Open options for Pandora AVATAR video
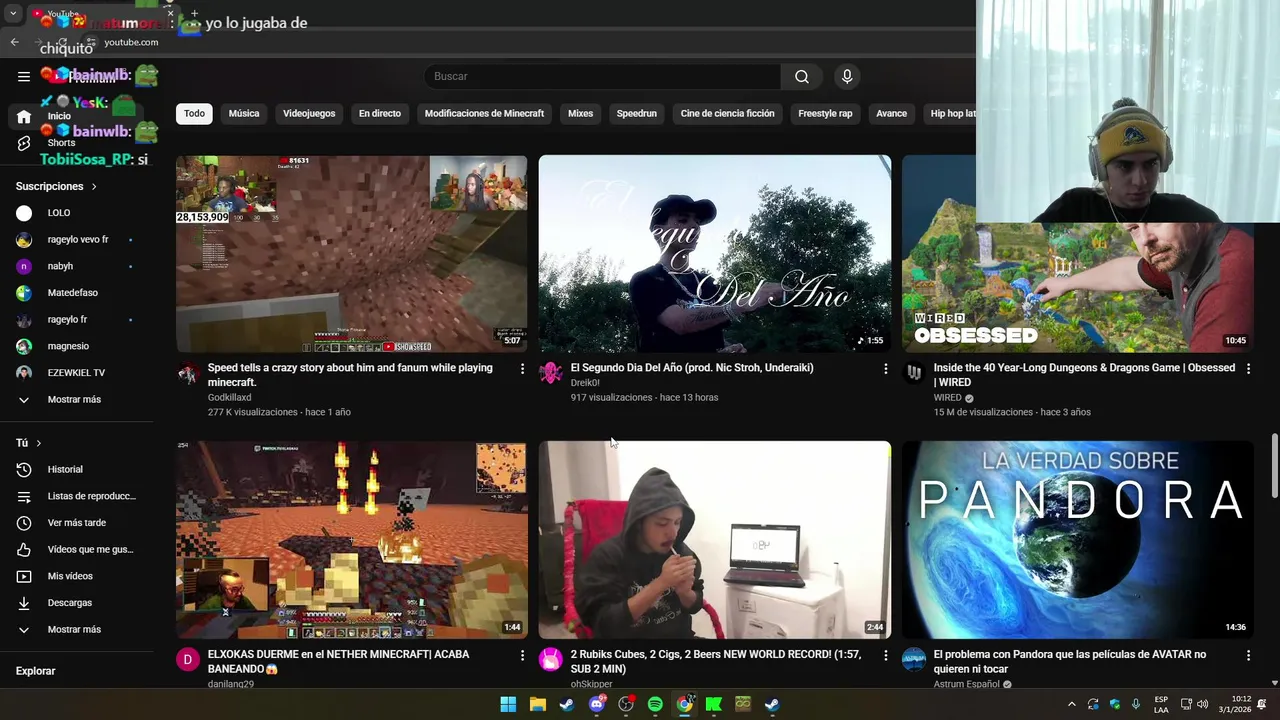 [x=1248, y=655]
